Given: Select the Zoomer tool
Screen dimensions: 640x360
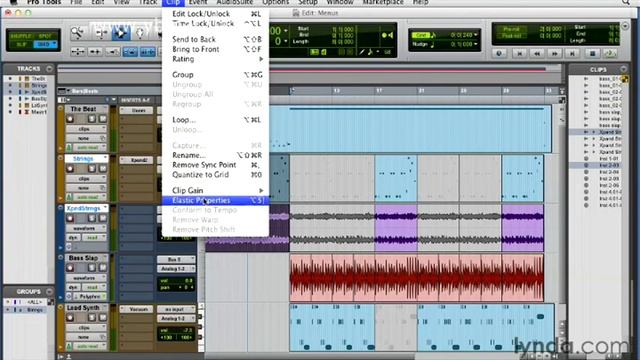Looking at the screenshot, I should tap(78, 33).
